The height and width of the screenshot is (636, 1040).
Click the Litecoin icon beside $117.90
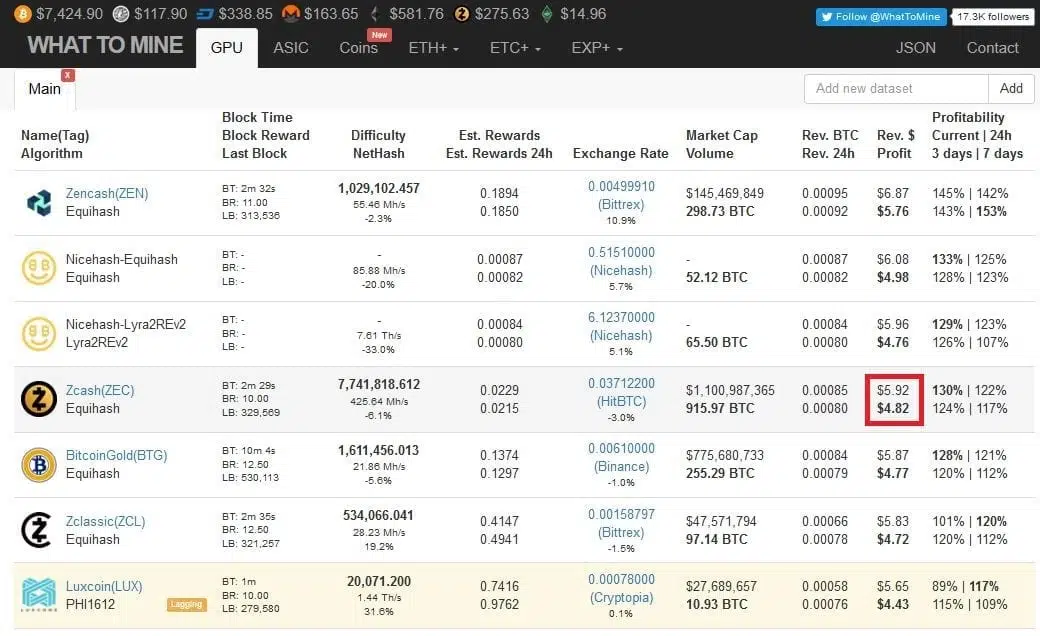[x=121, y=14]
